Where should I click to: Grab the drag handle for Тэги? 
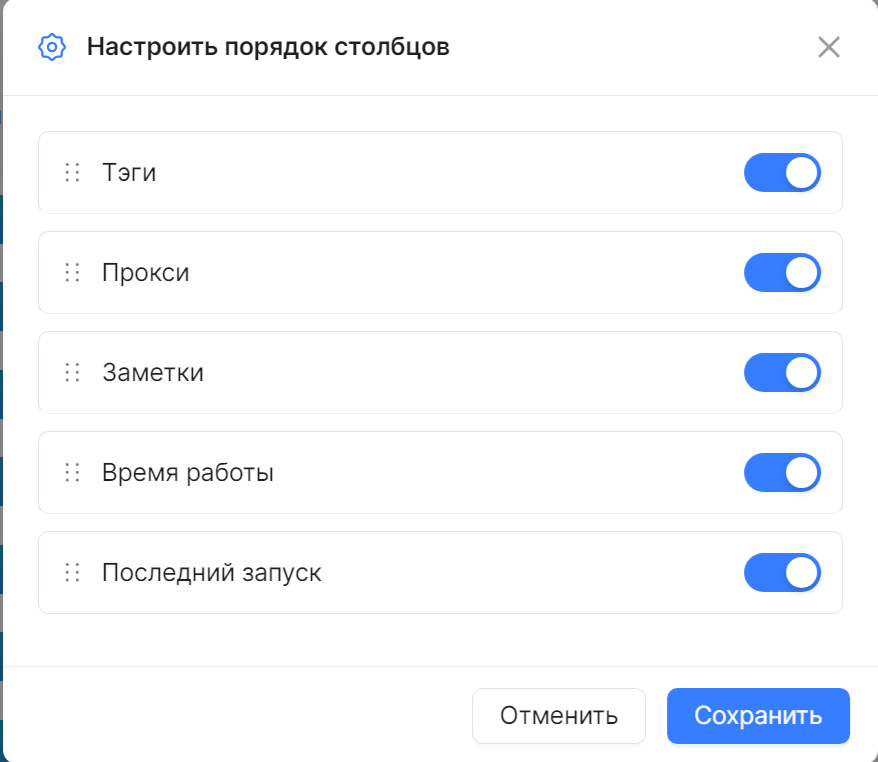(72, 172)
